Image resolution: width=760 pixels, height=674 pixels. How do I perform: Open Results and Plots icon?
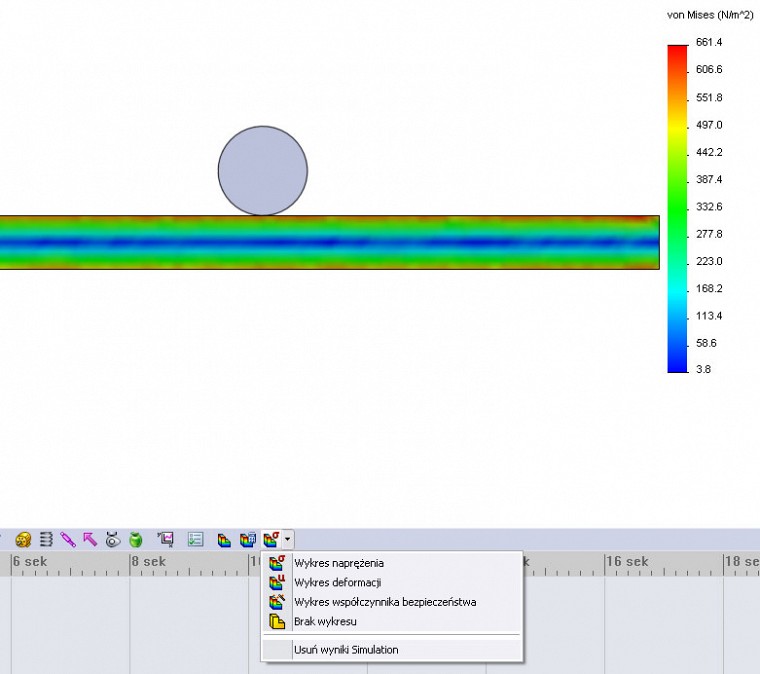[166, 539]
